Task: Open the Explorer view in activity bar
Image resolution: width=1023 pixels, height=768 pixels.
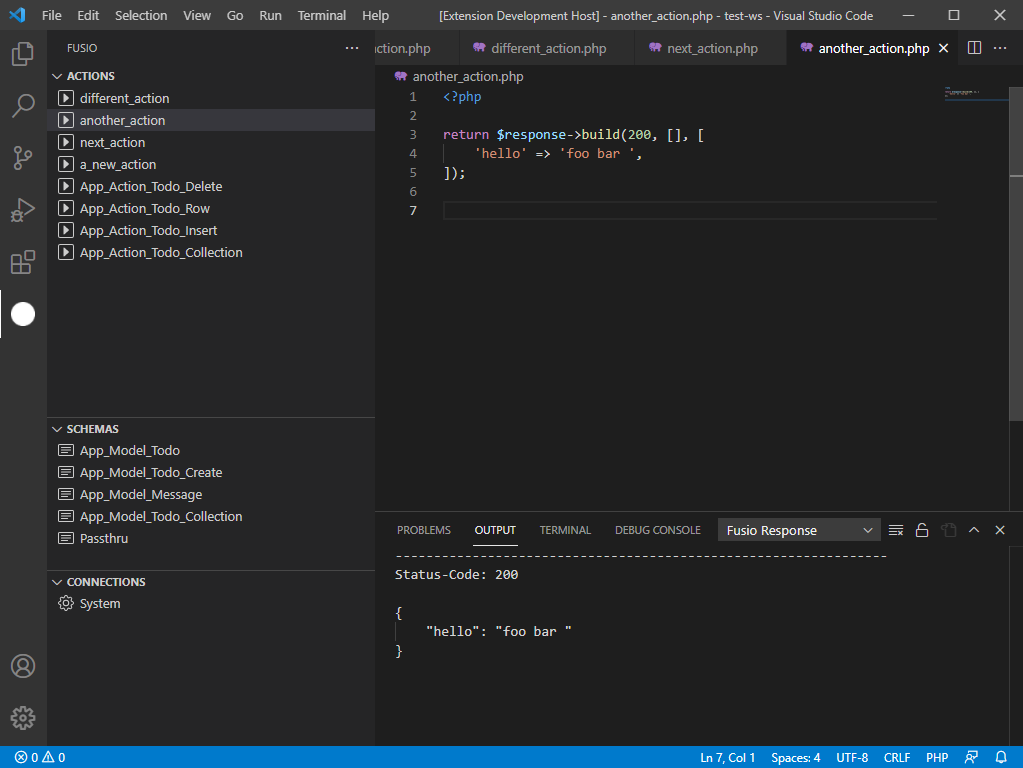Action: pos(23,54)
